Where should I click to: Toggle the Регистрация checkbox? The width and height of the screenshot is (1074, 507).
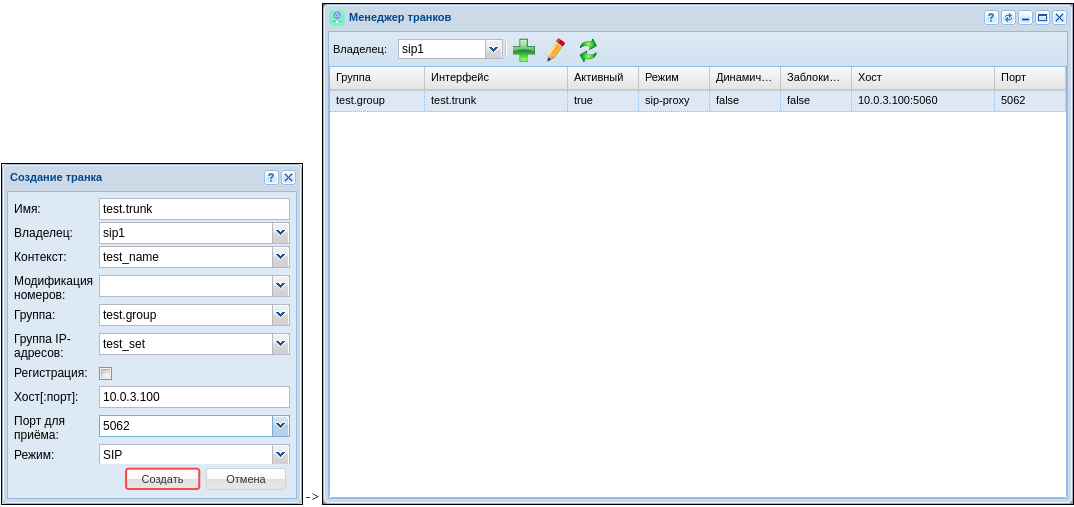point(105,373)
